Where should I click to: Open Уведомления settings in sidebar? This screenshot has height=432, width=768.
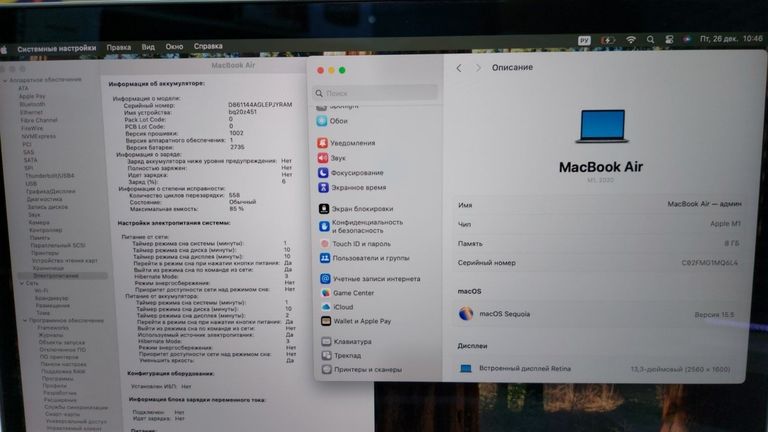346,143
